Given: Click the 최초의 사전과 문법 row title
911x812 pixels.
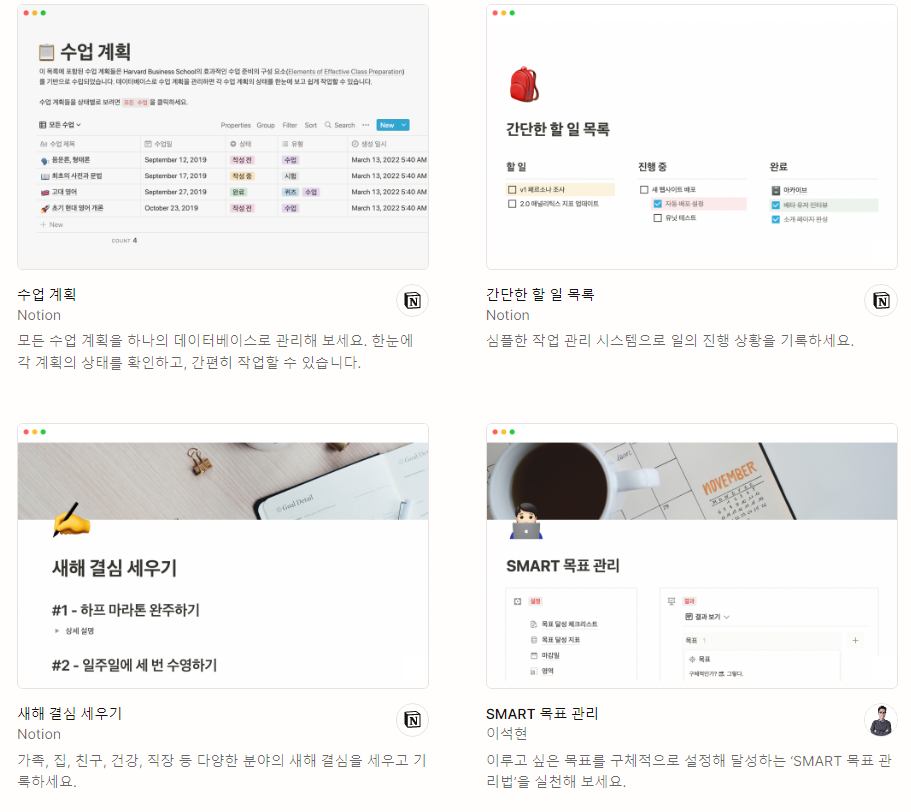Looking at the screenshot, I should [x=77, y=176].
